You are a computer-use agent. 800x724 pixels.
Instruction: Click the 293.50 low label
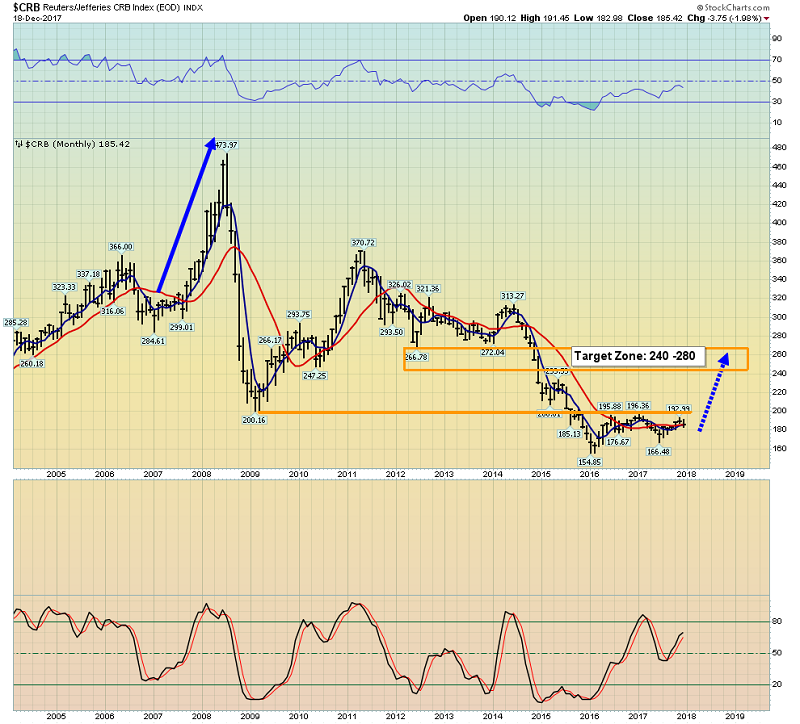pyautogui.click(x=391, y=332)
